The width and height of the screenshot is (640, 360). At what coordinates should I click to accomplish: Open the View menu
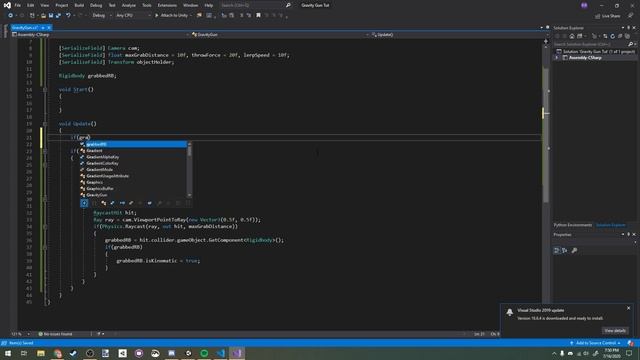click(44, 5)
